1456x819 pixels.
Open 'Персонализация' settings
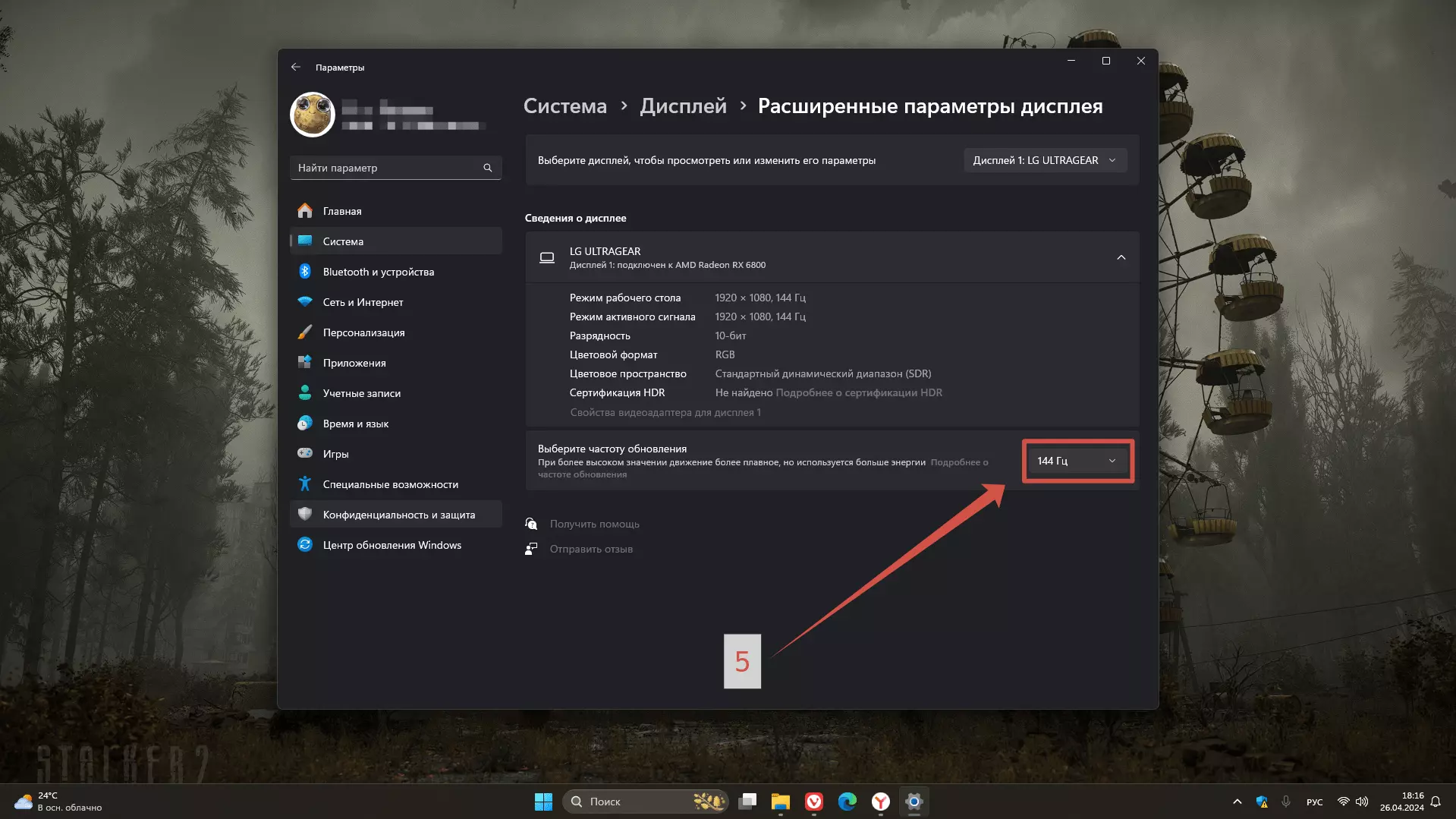[395, 332]
